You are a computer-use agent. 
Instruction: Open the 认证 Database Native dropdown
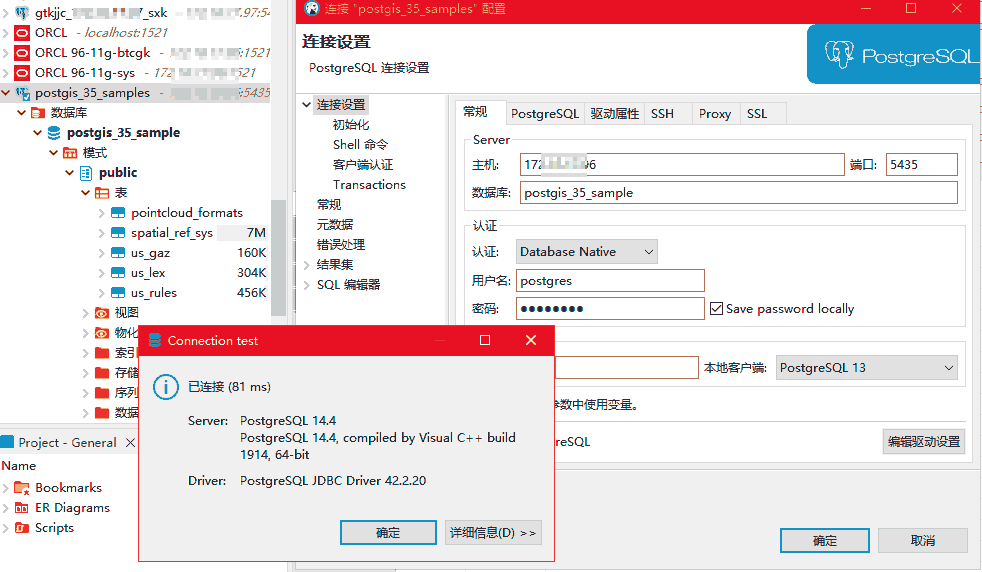tap(586, 252)
